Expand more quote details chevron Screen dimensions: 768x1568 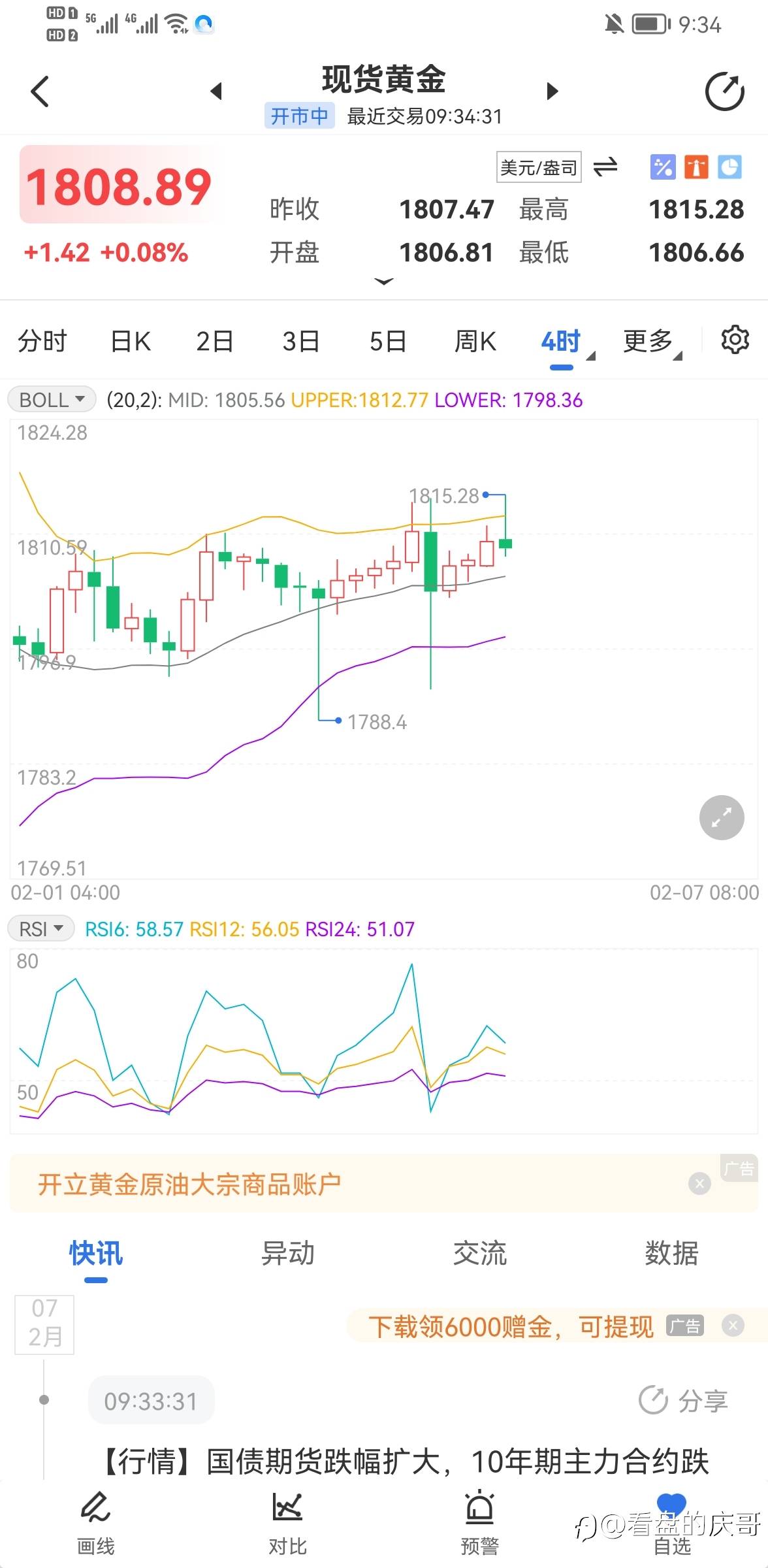tap(384, 282)
